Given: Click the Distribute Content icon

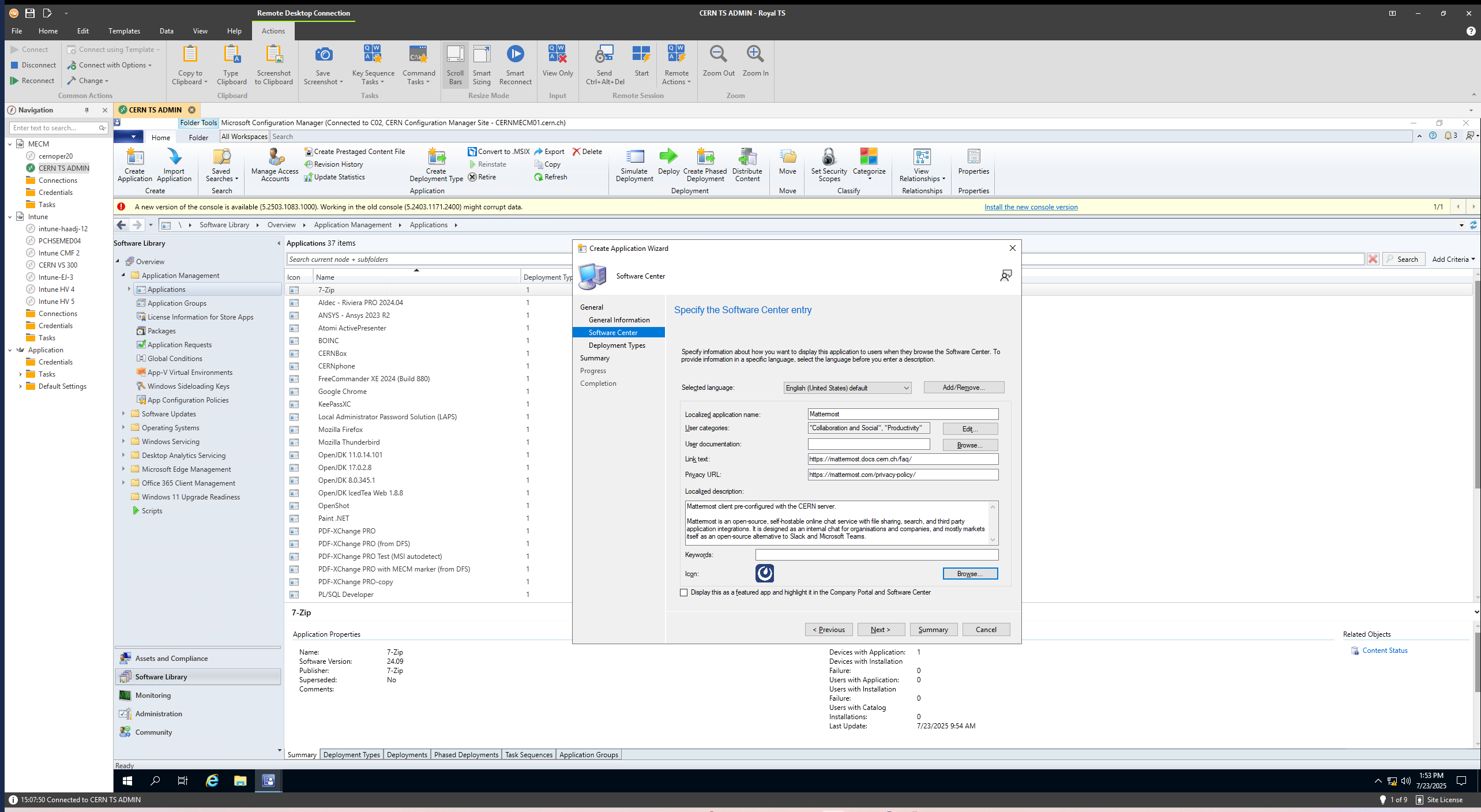Looking at the screenshot, I should coord(747,165).
